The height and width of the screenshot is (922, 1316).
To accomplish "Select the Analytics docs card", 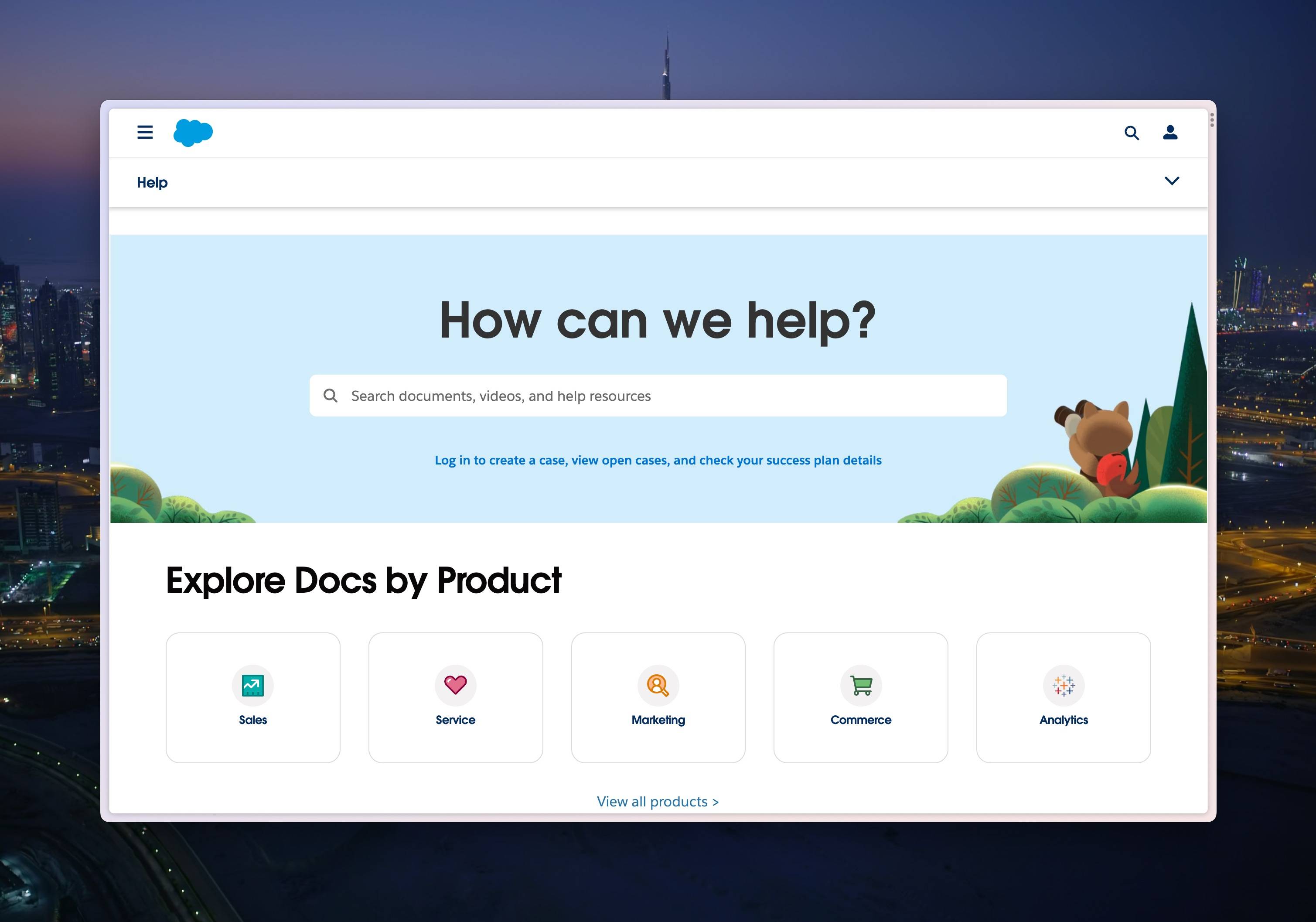I will pos(1063,697).
